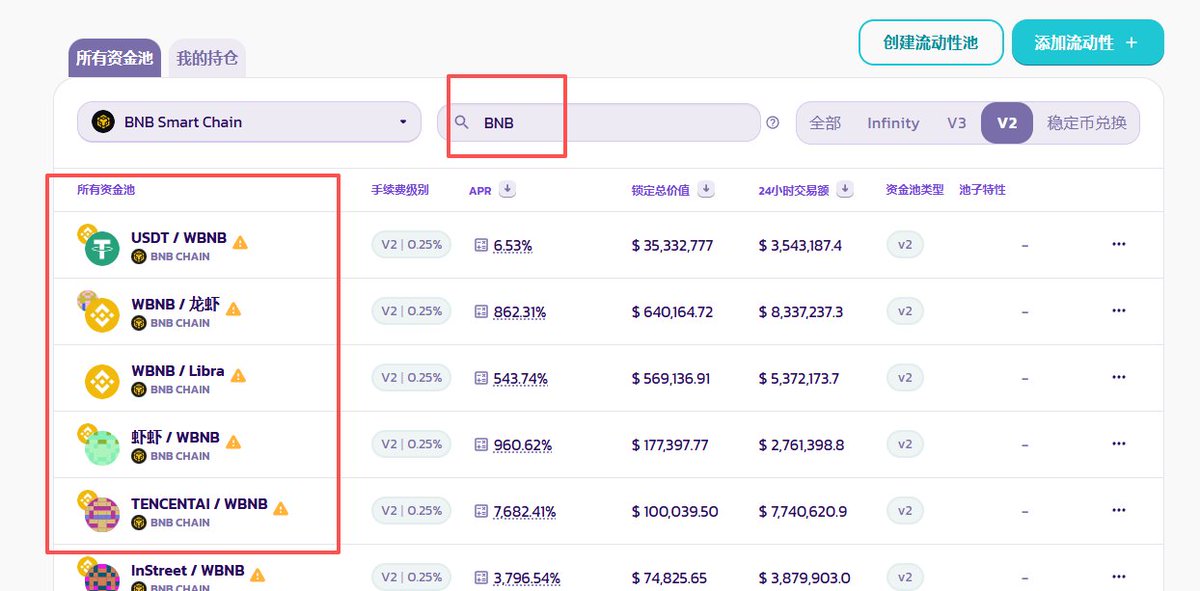
Task: Open the BNB Smart Chain network dropdown
Action: click(250, 122)
